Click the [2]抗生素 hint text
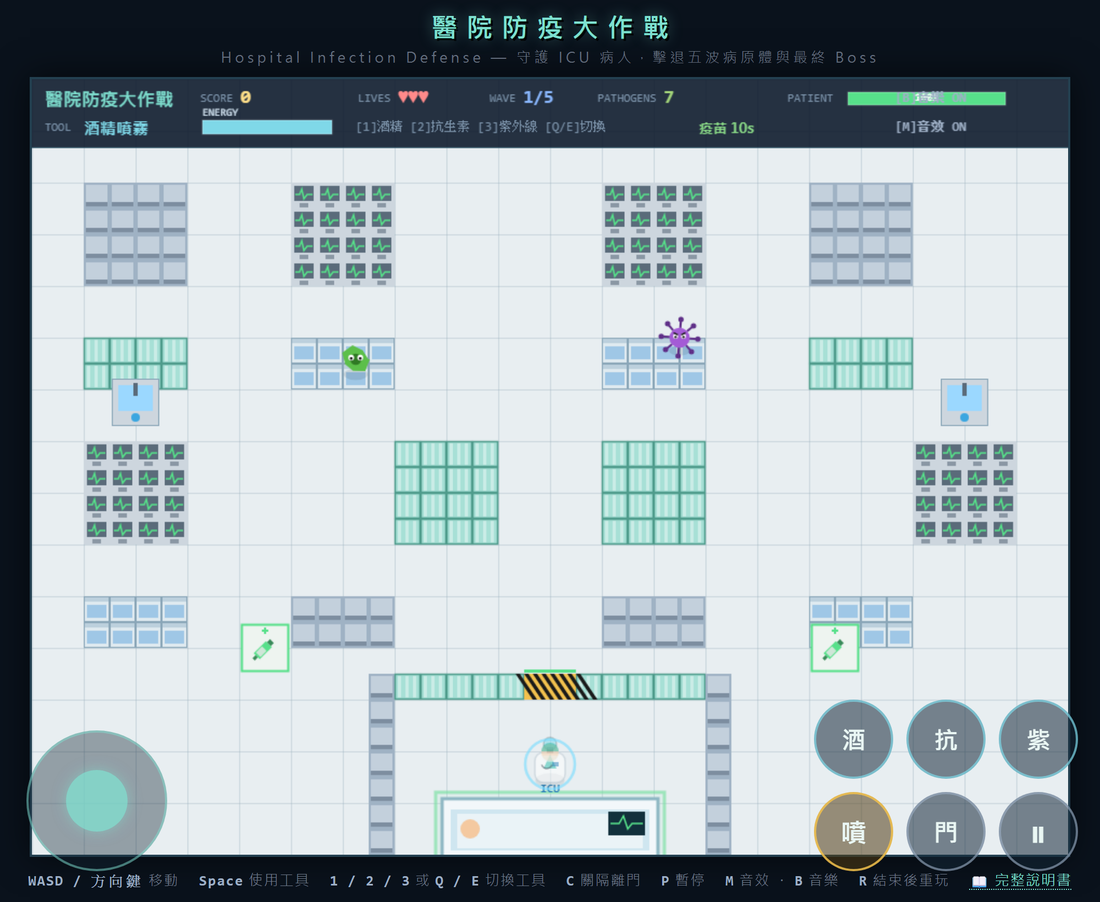 pyautogui.click(x=440, y=127)
